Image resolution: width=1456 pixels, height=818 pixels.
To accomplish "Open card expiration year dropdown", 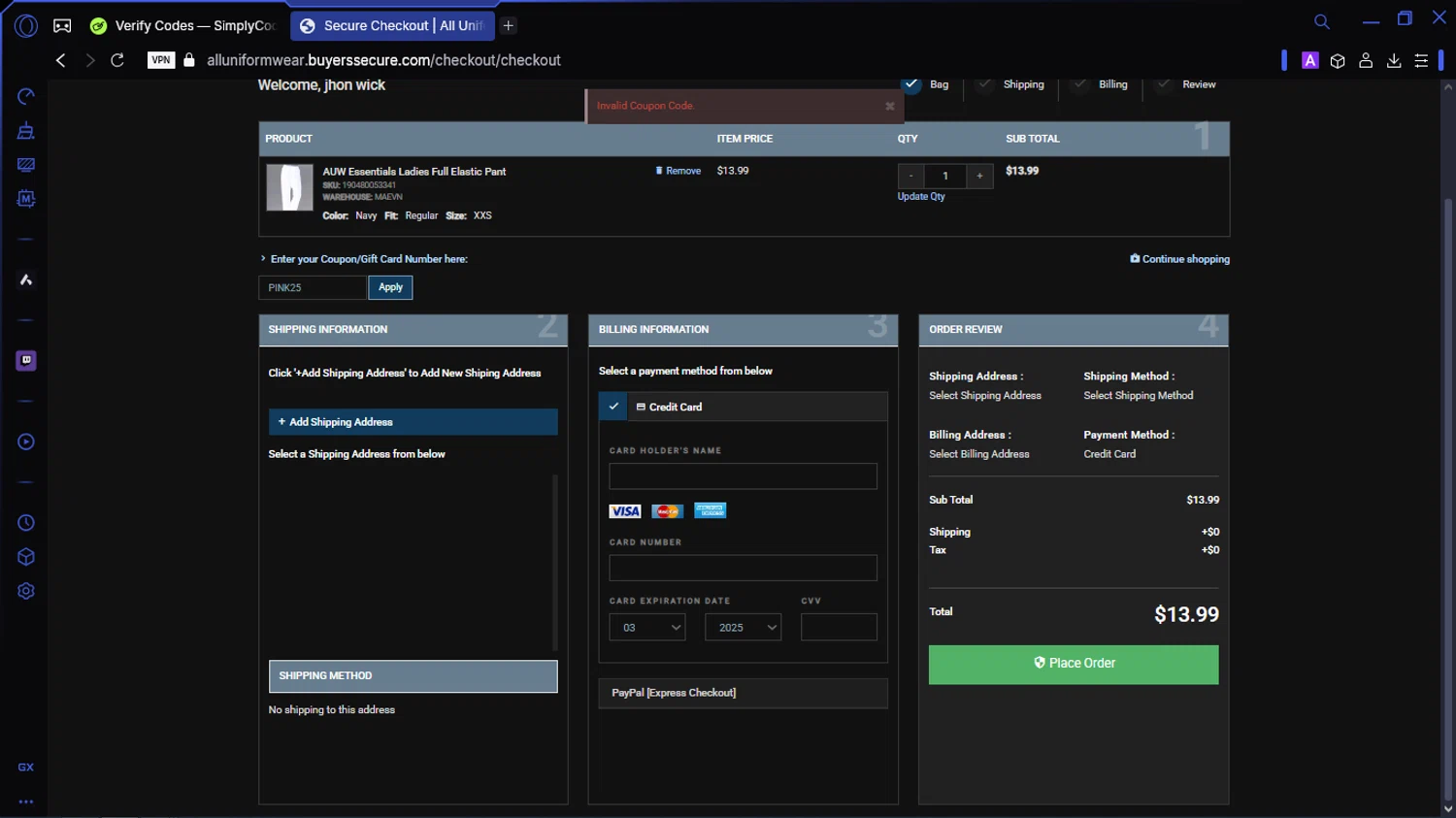I will [744, 628].
